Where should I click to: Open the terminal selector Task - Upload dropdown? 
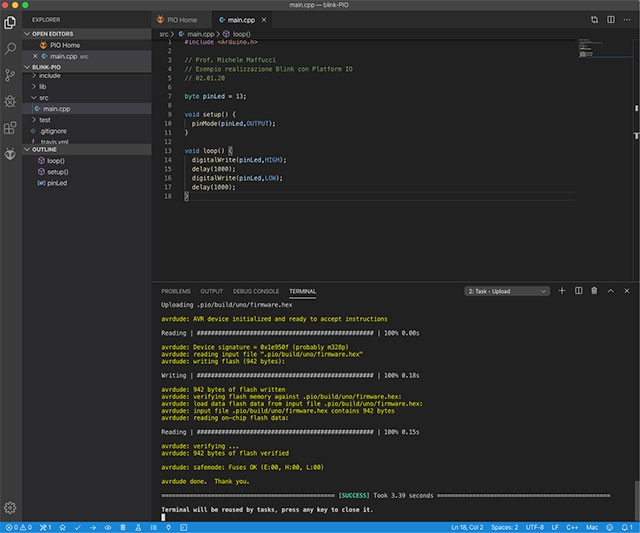507,291
